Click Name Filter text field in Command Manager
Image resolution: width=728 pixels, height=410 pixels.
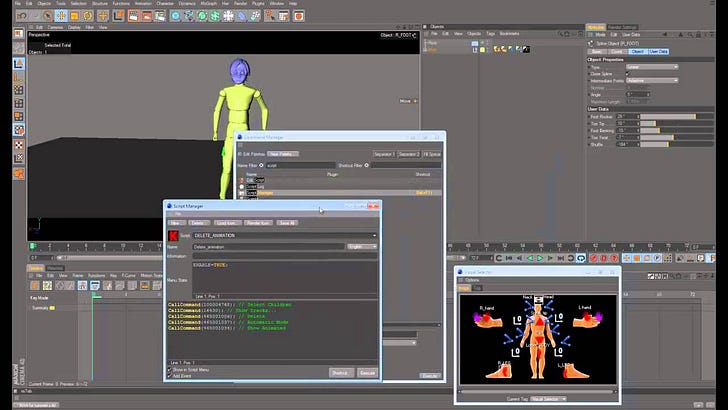[300, 165]
